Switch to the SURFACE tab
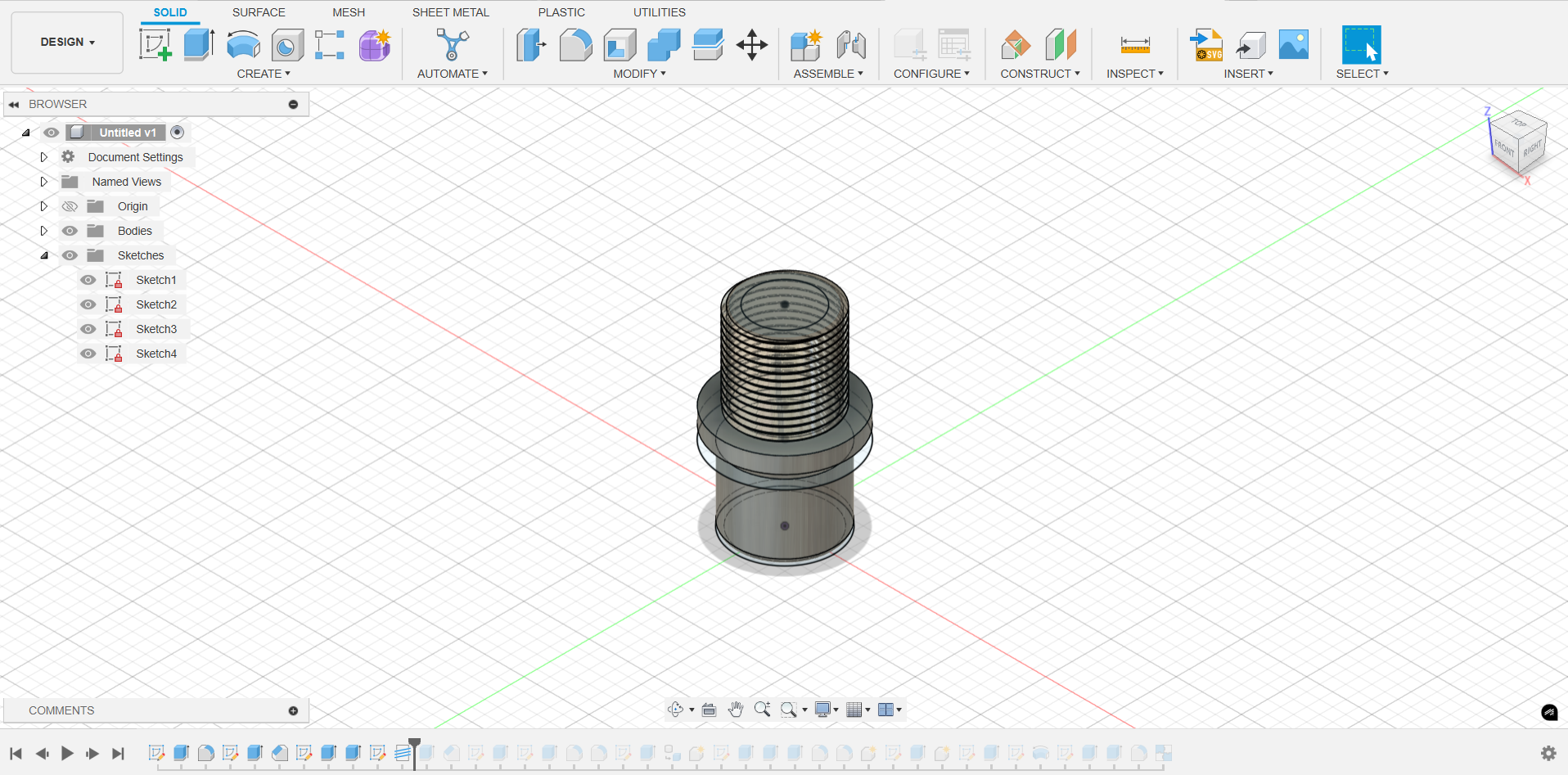This screenshot has width=1568, height=775. pos(259,12)
